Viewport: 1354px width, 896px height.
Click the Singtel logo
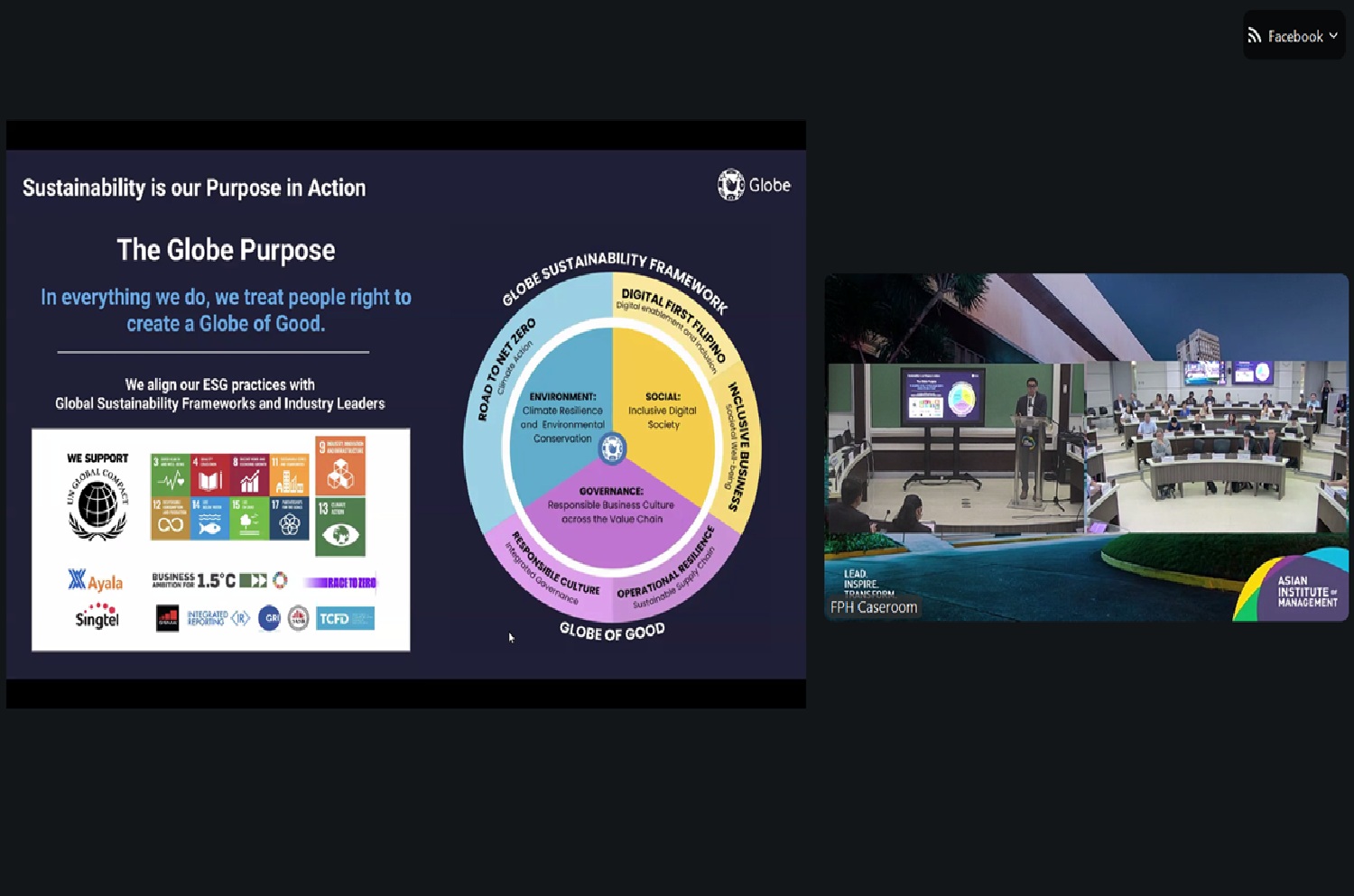97,618
